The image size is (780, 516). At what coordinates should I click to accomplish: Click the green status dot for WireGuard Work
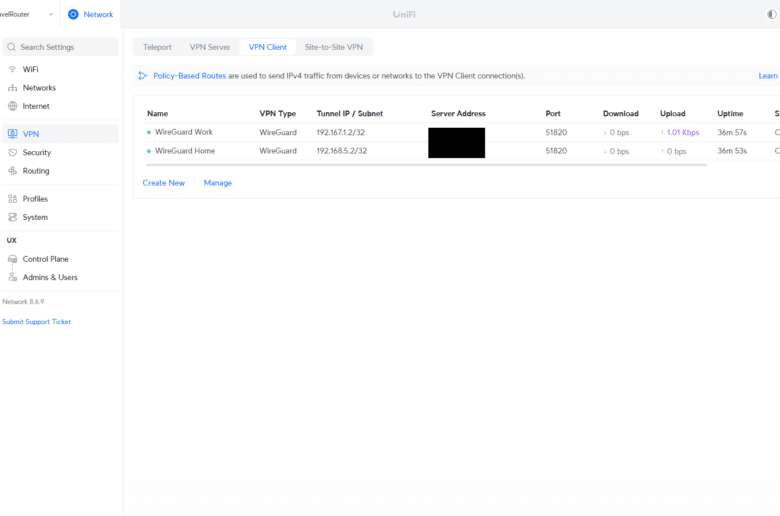pos(149,132)
